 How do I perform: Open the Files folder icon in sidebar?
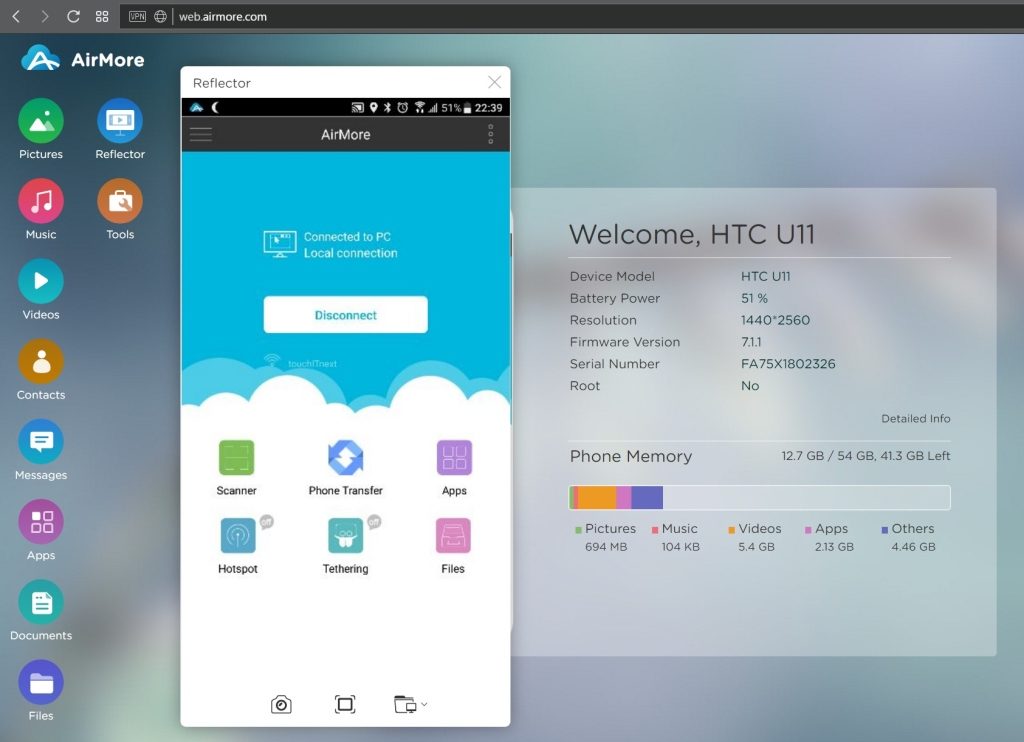[x=40, y=683]
